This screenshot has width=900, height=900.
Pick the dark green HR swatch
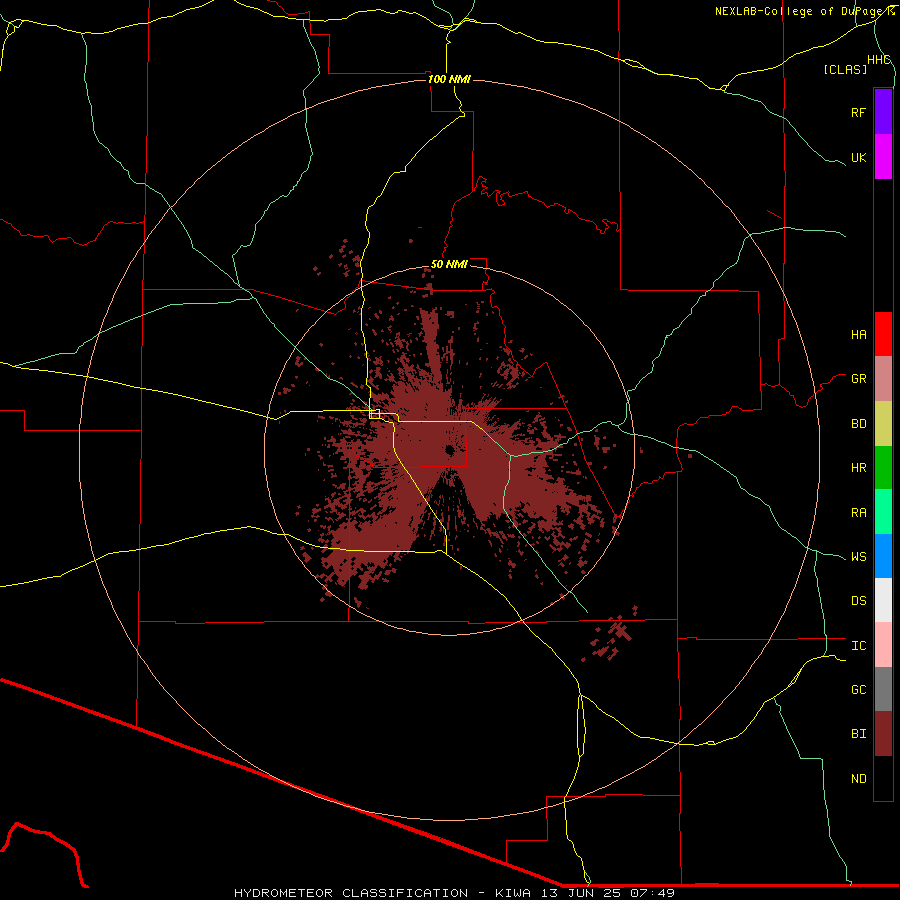click(x=883, y=468)
